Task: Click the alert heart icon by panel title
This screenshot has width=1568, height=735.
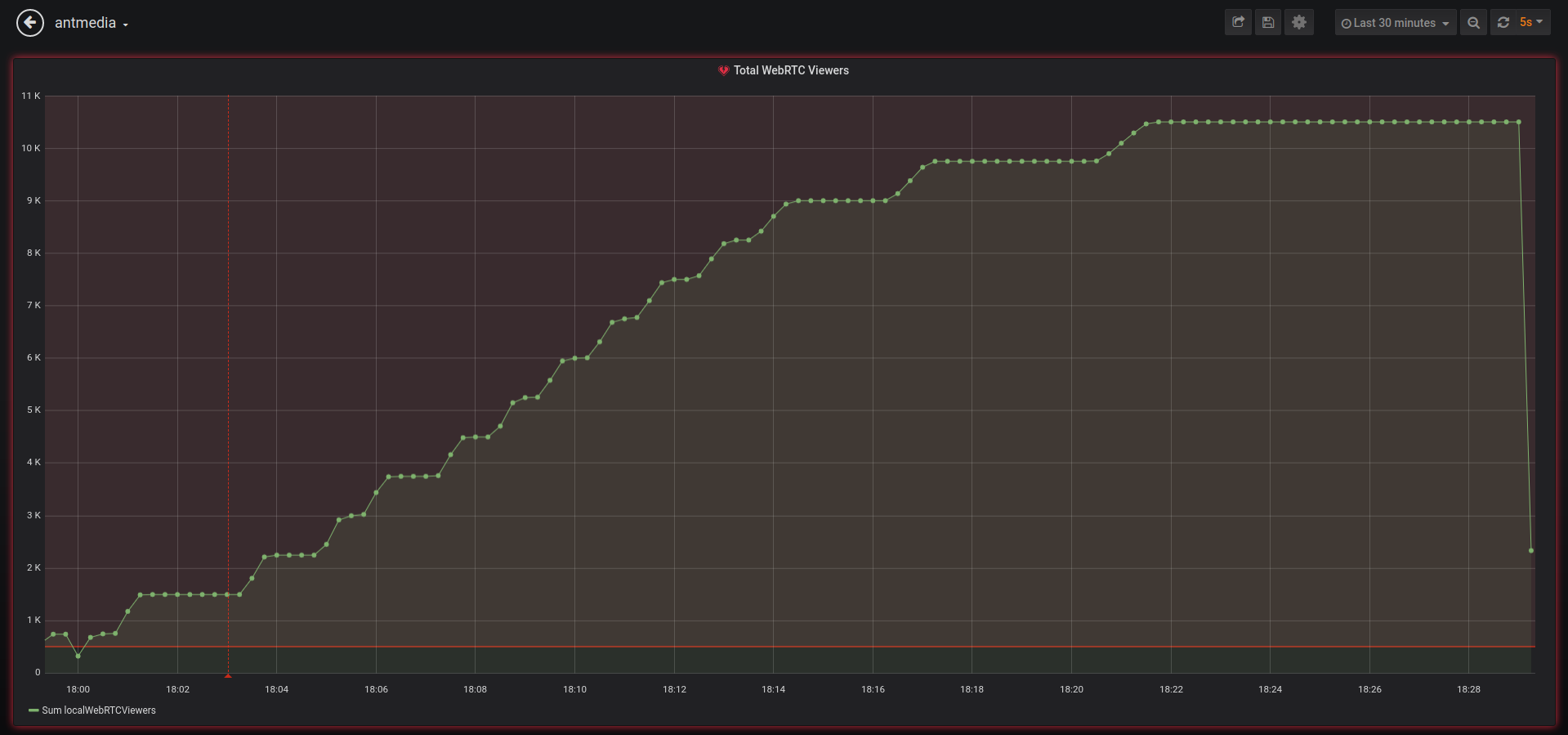Action: coord(723,70)
